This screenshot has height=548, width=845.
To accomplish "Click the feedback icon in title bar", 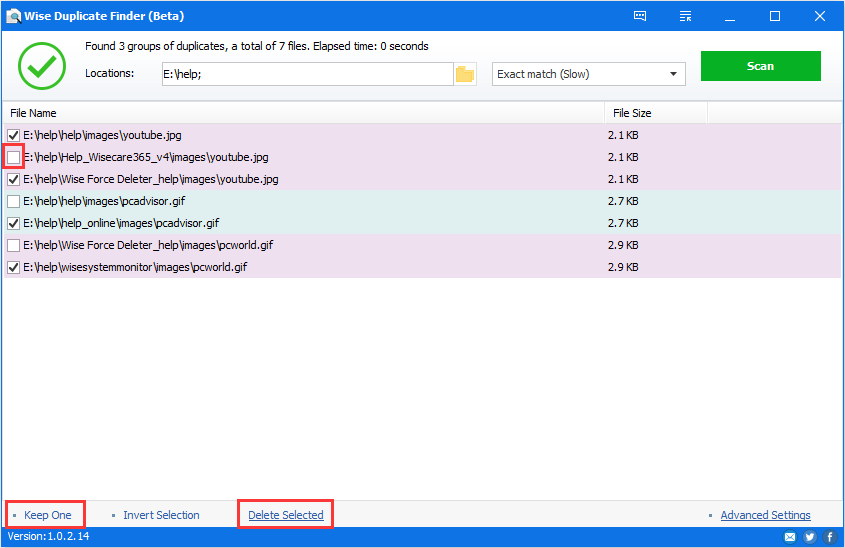I will pyautogui.click(x=640, y=16).
